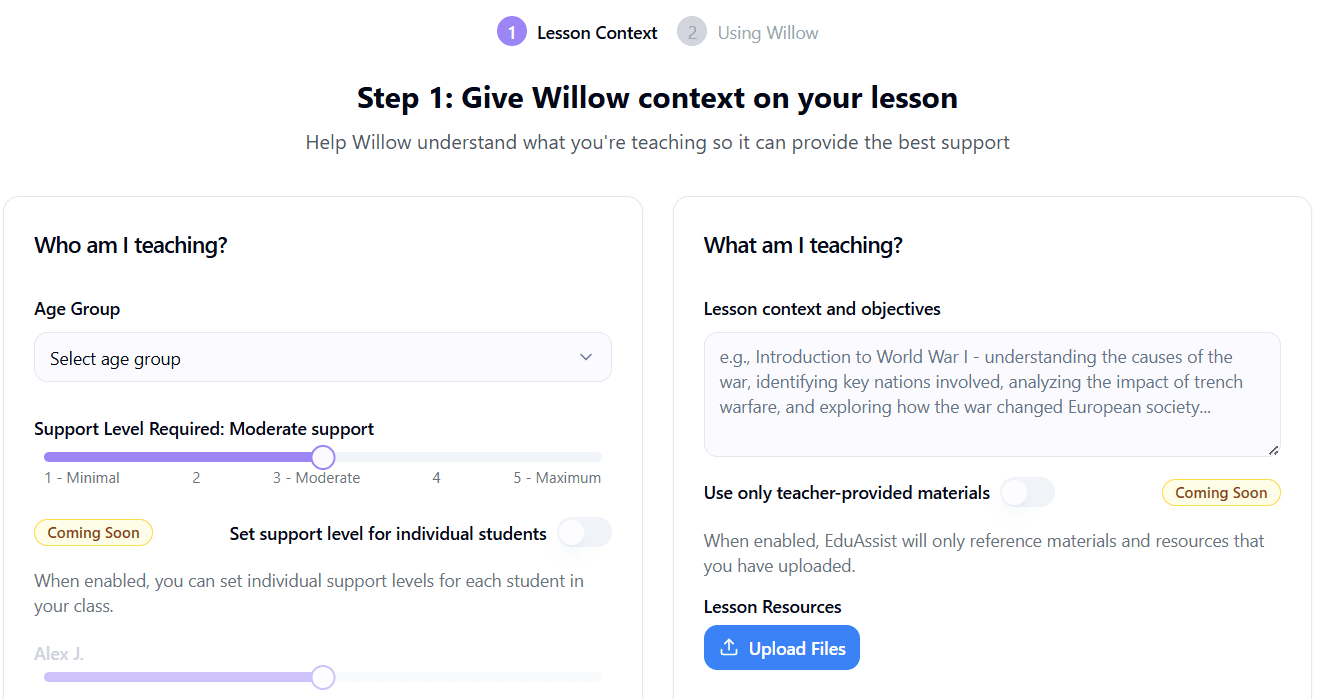This screenshot has height=699, width=1320.
Task: Click Alex J.'s support slider handle
Action: pos(322,677)
